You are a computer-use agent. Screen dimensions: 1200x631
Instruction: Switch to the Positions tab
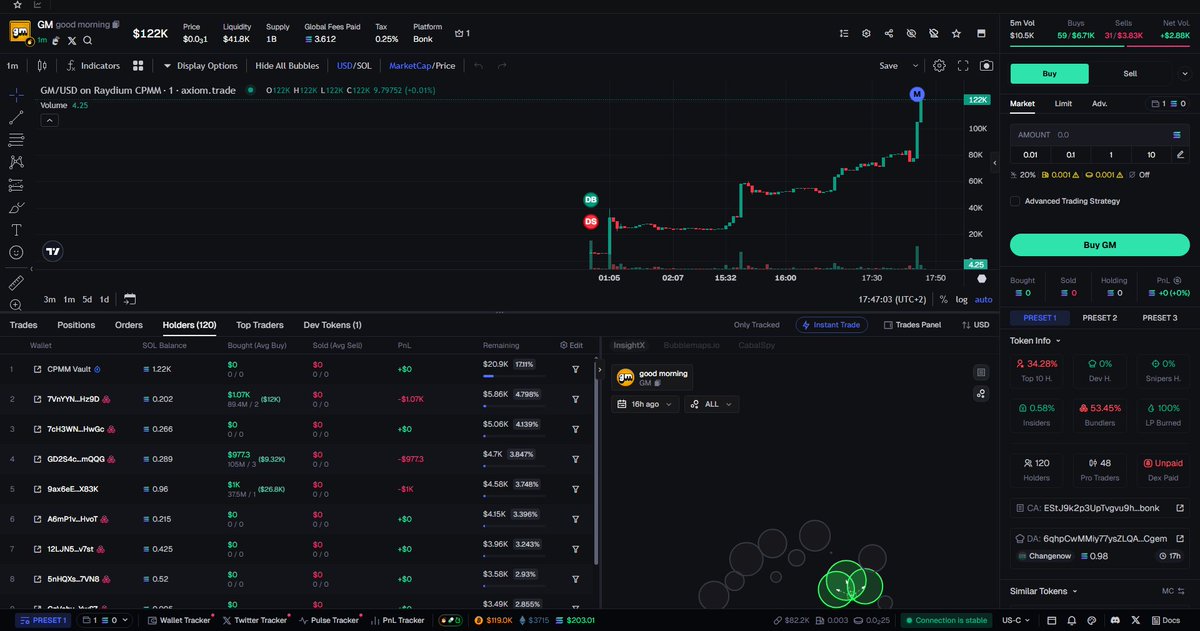click(x=76, y=325)
